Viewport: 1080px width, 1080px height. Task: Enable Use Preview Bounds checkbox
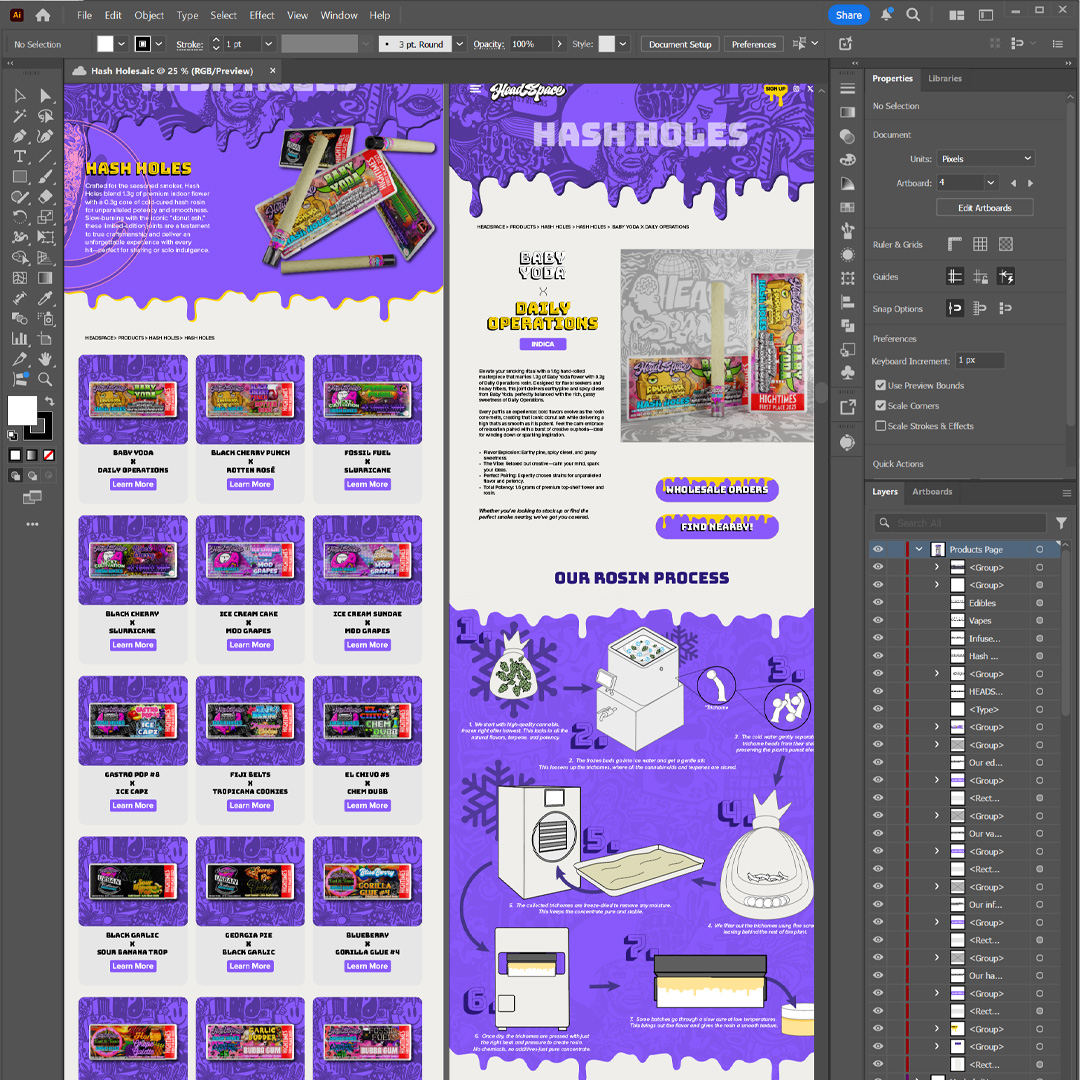click(x=880, y=385)
